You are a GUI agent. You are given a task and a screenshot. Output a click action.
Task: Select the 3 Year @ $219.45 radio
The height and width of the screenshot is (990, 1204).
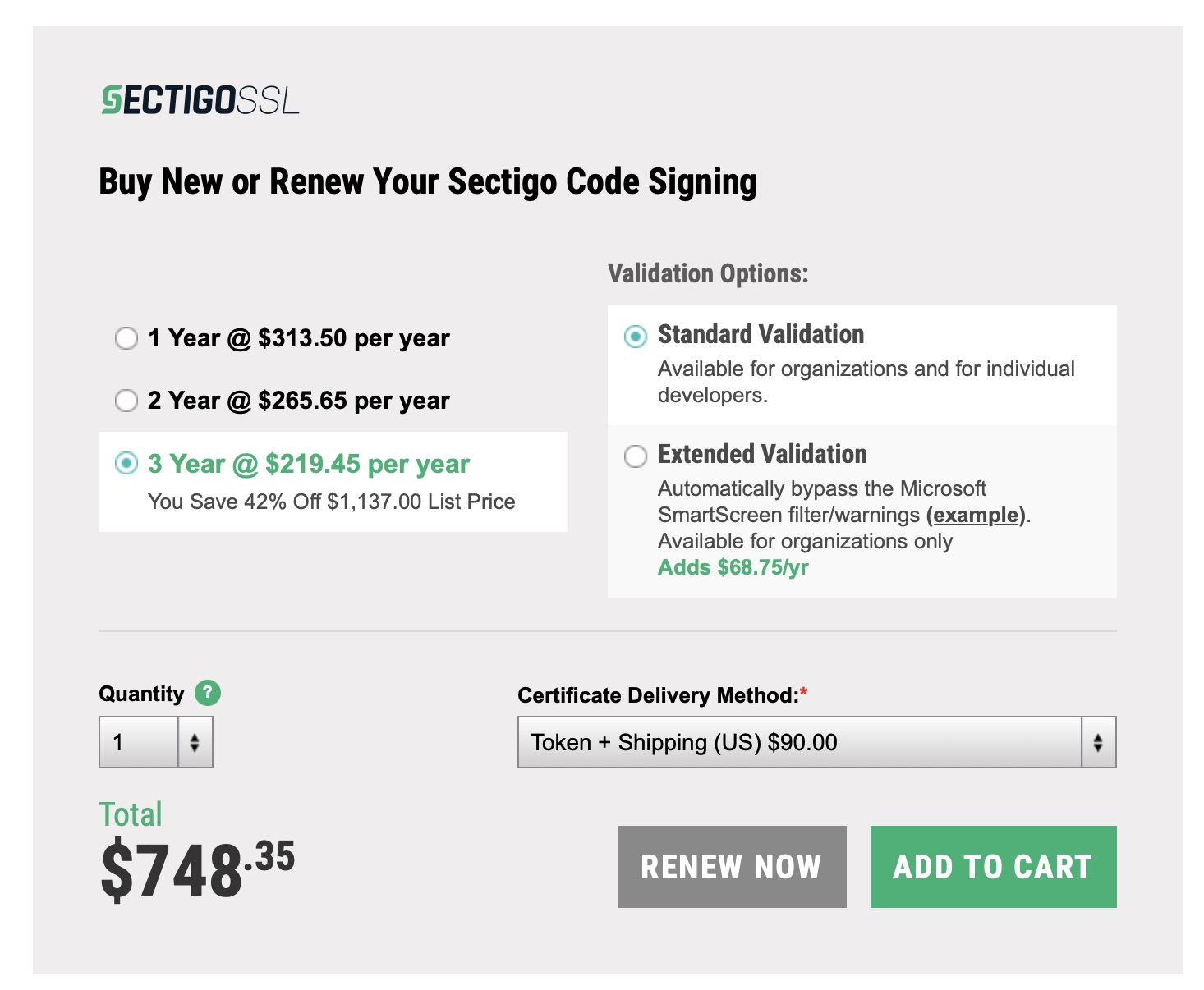(x=126, y=464)
